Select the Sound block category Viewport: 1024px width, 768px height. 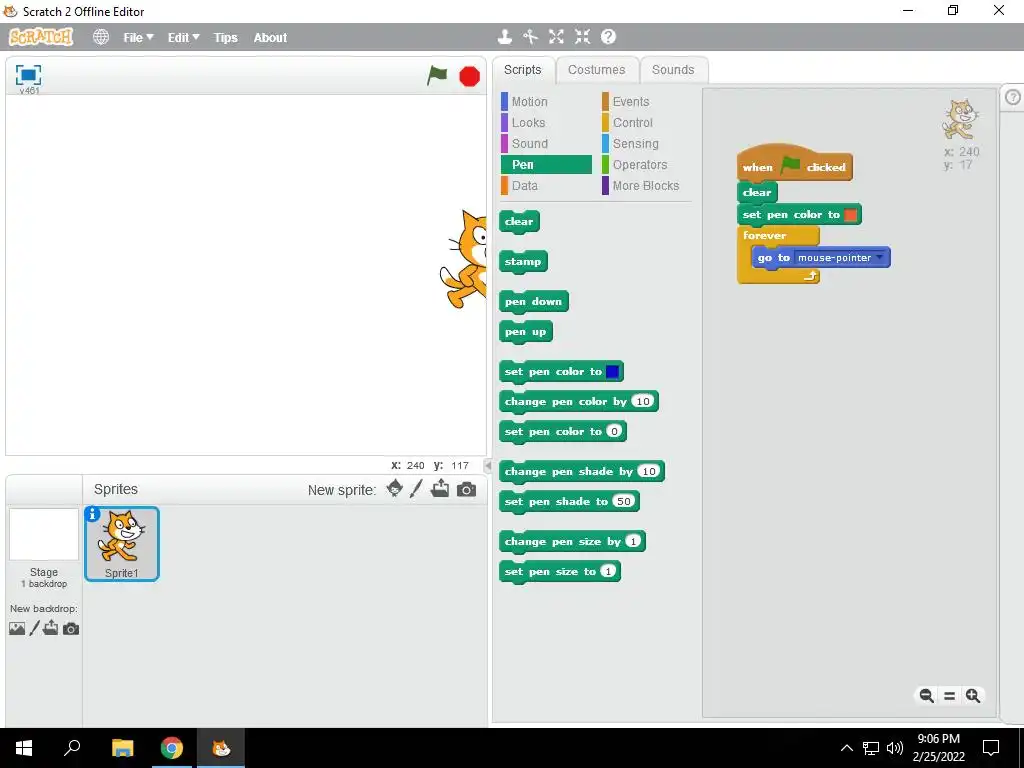tap(546, 144)
